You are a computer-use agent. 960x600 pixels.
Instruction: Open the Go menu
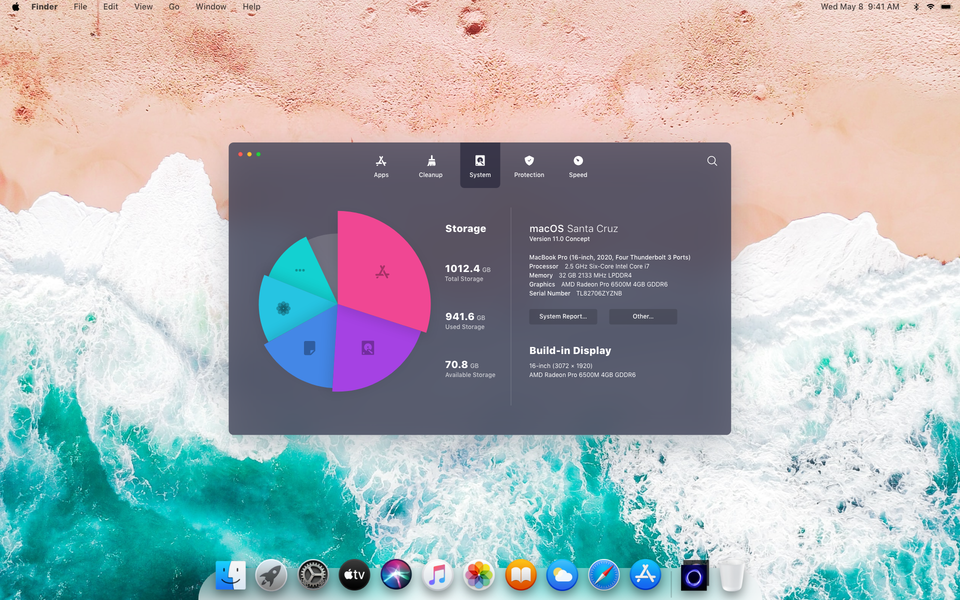click(x=174, y=7)
